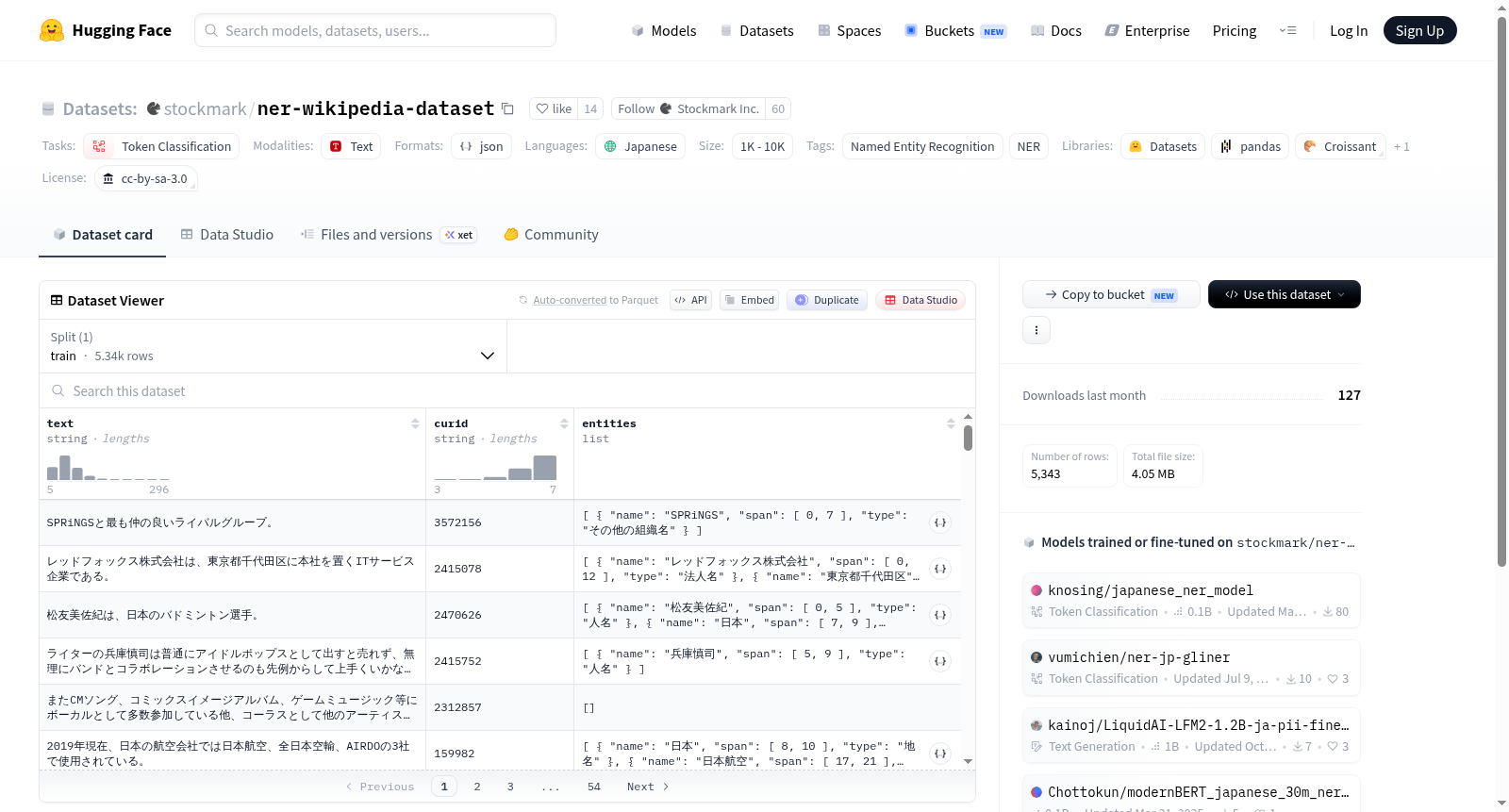Click the Search this dataset field
This screenshot has height=812, width=1509.
[x=507, y=390]
